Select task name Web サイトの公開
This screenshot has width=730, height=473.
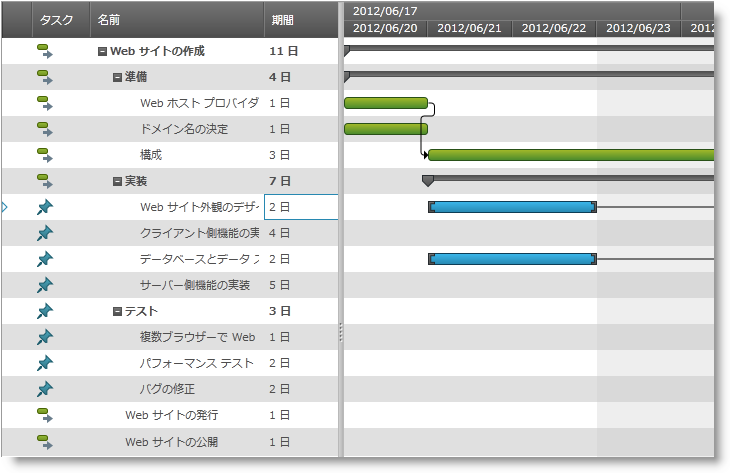click(172, 442)
